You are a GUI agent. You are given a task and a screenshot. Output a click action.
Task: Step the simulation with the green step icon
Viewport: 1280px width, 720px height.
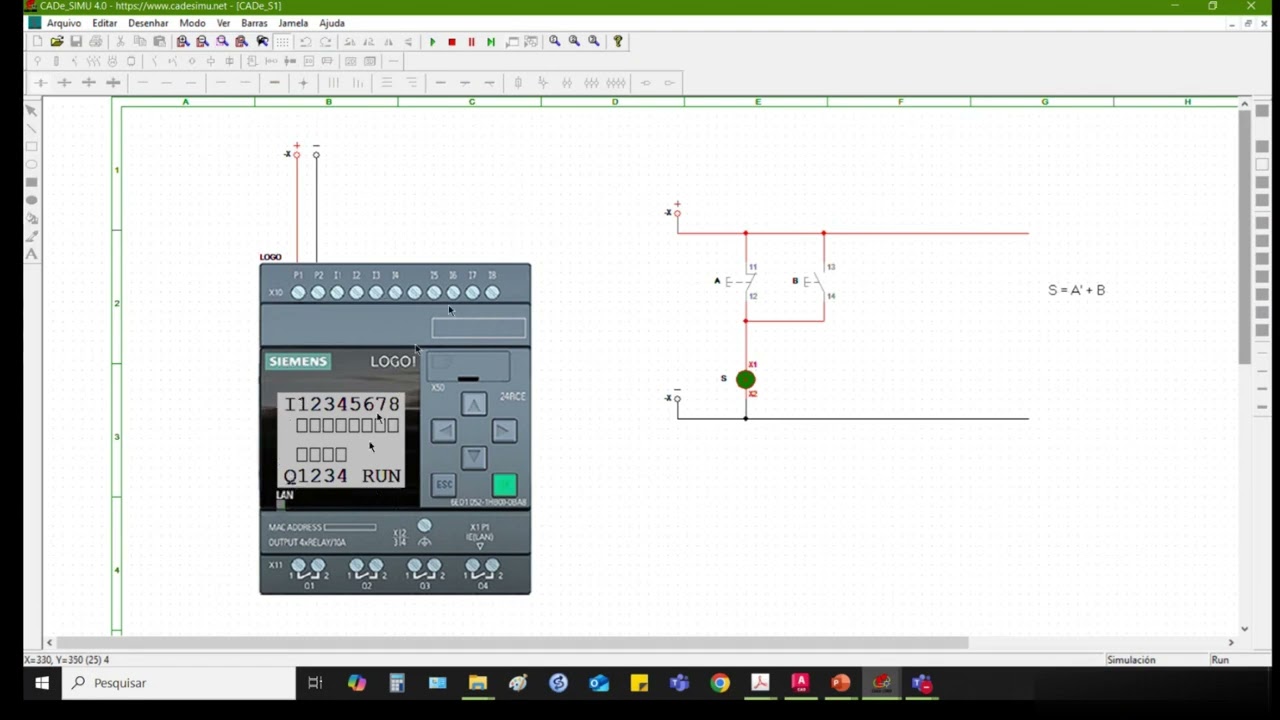click(x=491, y=42)
